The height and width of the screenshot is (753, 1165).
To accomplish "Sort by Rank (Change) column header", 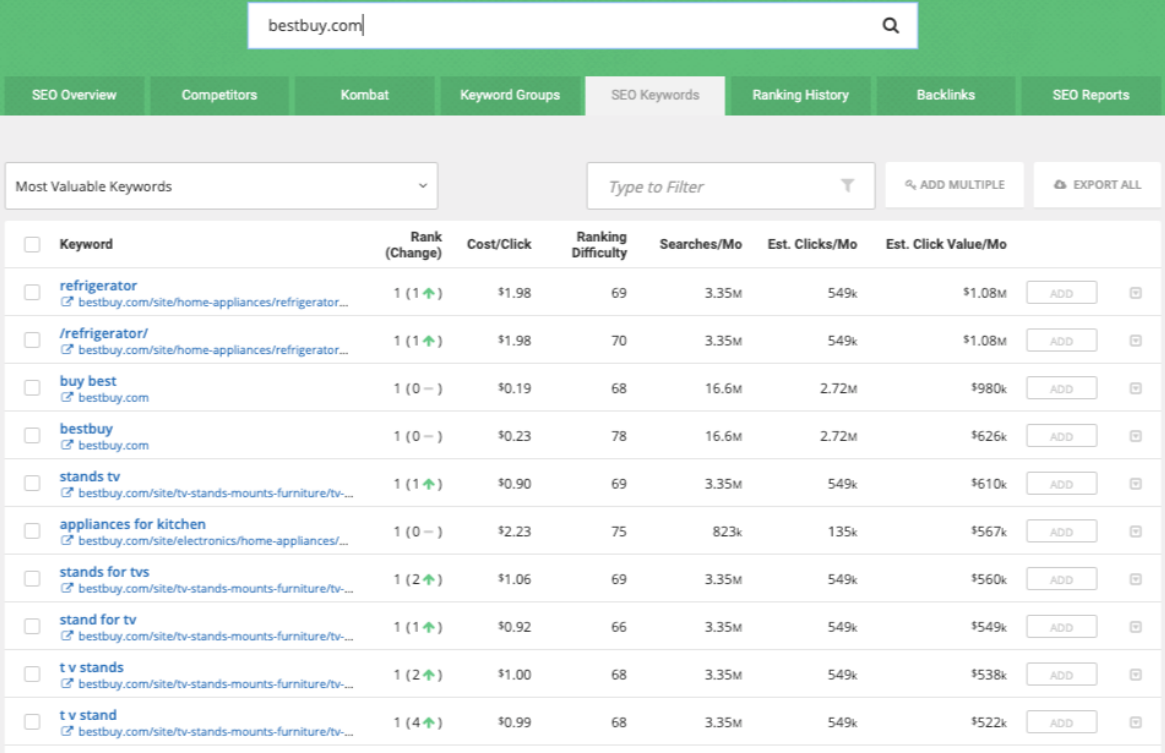I will pyautogui.click(x=414, y=245).
